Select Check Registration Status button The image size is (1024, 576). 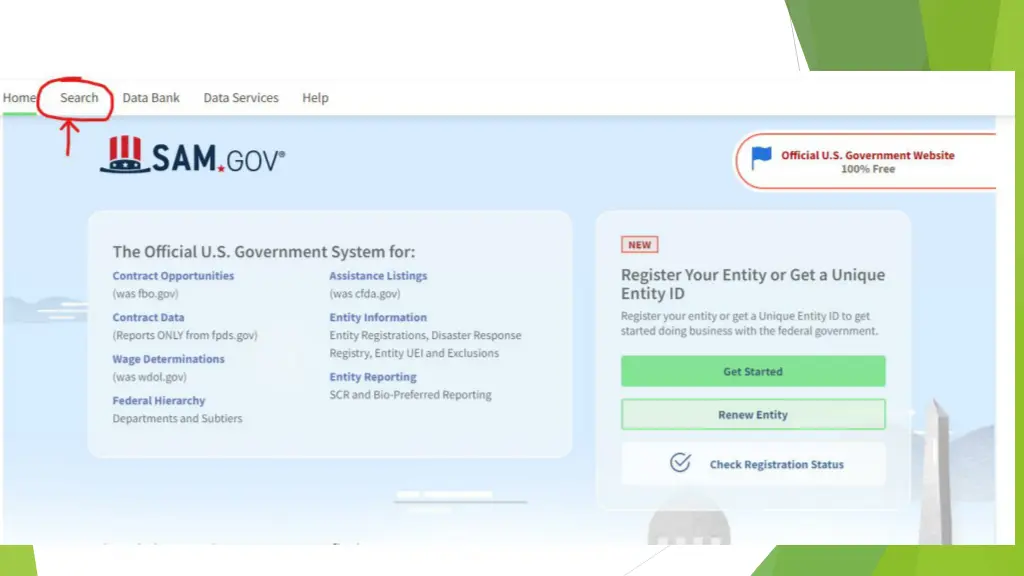[x=753, y=464]
